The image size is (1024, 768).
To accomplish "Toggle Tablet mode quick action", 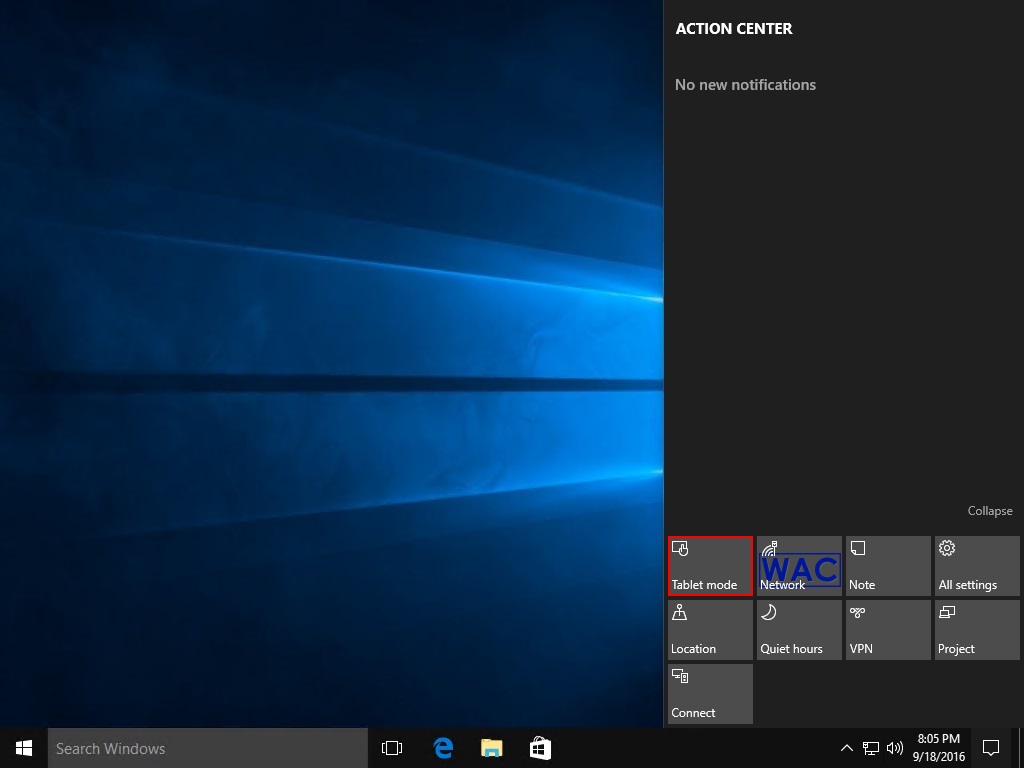I will (709, 565).
